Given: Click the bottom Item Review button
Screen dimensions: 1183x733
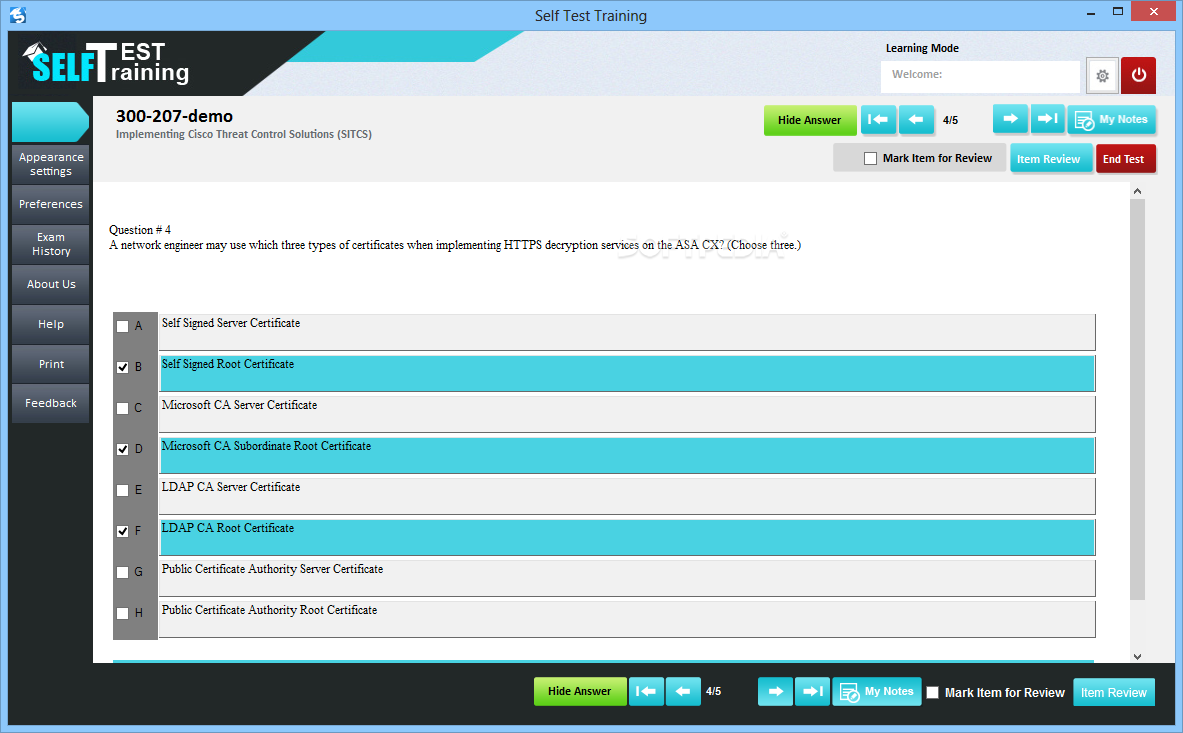Looking at the screenshot, I should [1114, 692].
